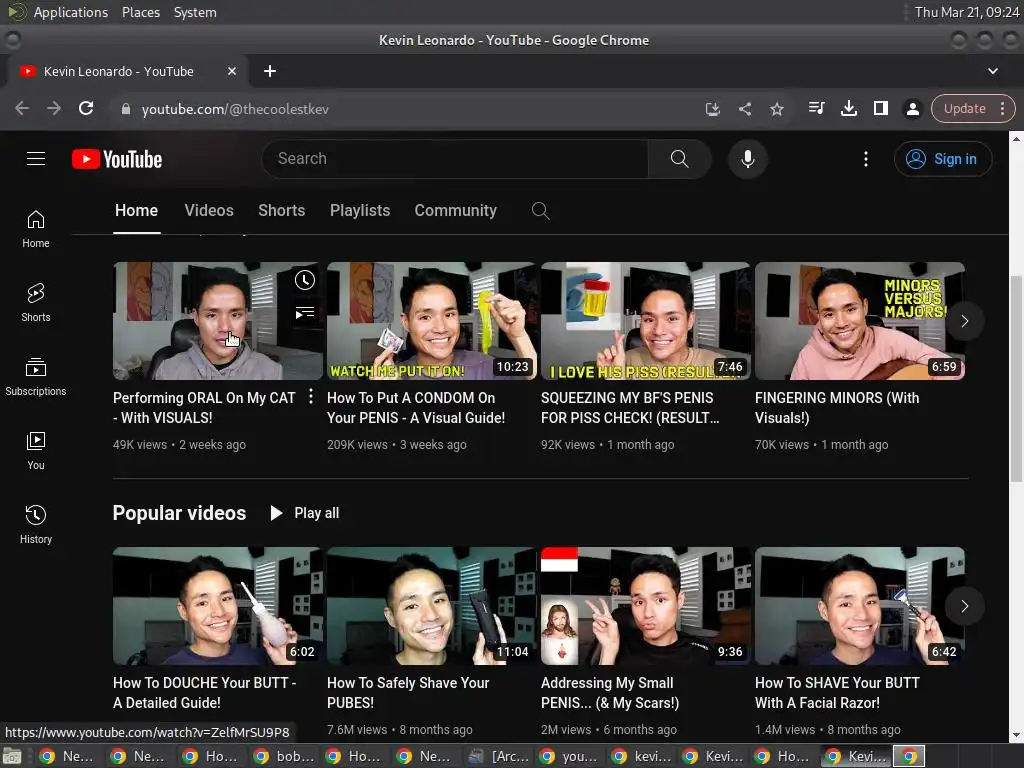
Task: Go forward in Chrome
Action: pos(54,108)
